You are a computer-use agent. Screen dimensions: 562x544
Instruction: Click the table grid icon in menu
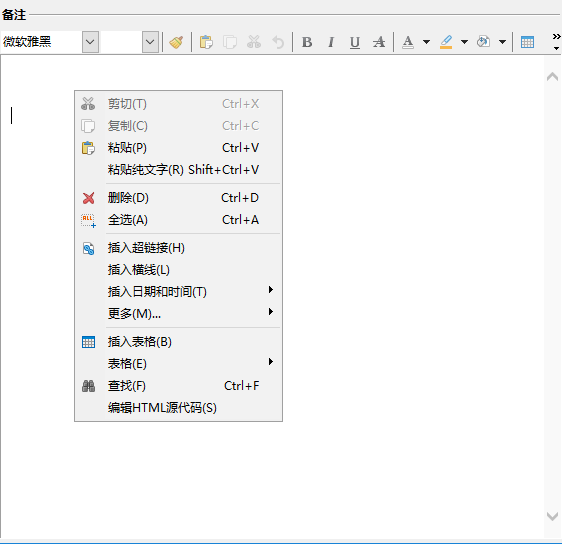point(88,342)
